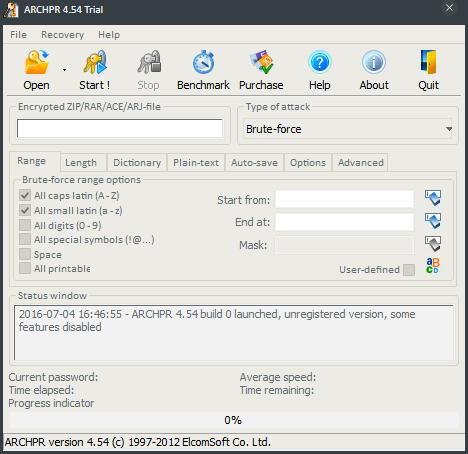Switch to the Options tab
468x454 pixels.
(308, 163)
